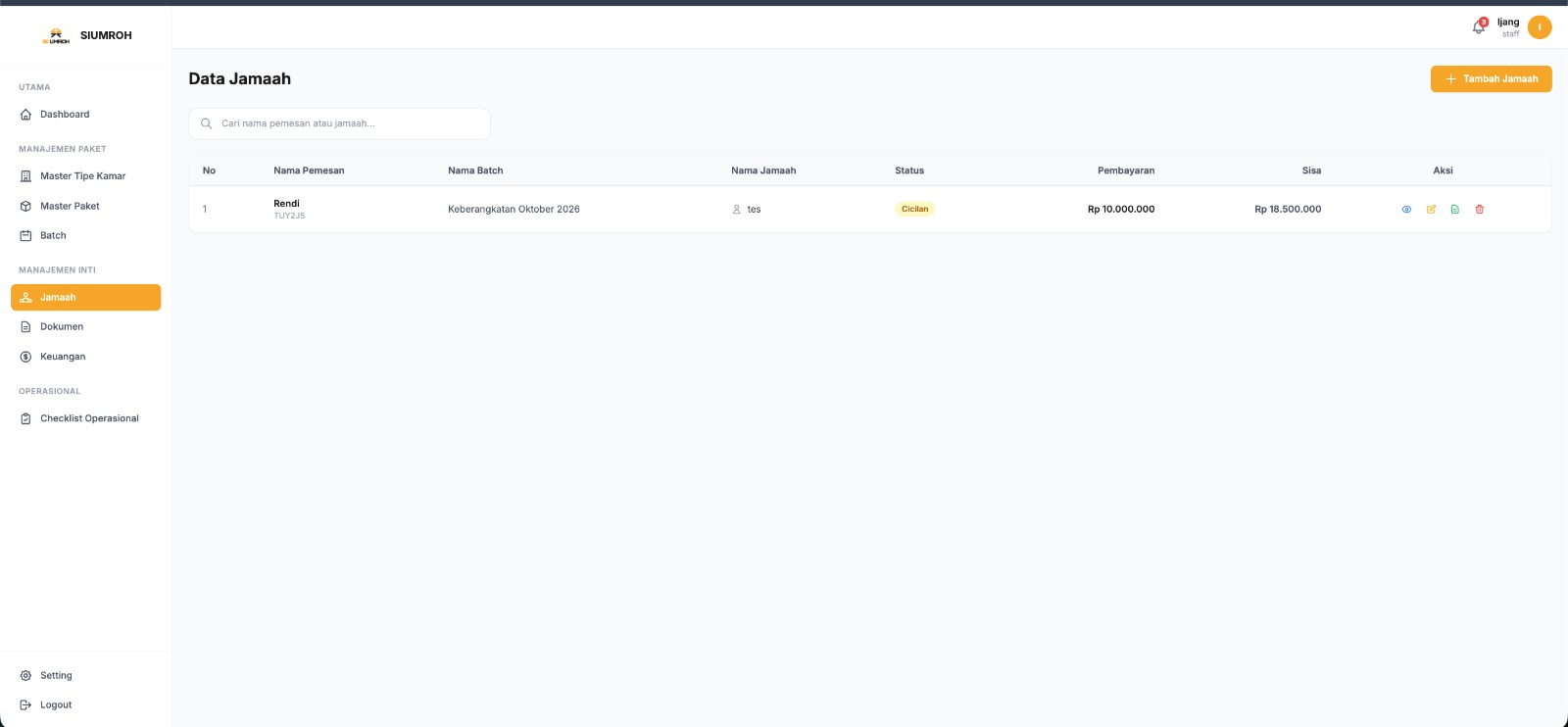Open Setting in the sidebar

click(x=85, y=675)
